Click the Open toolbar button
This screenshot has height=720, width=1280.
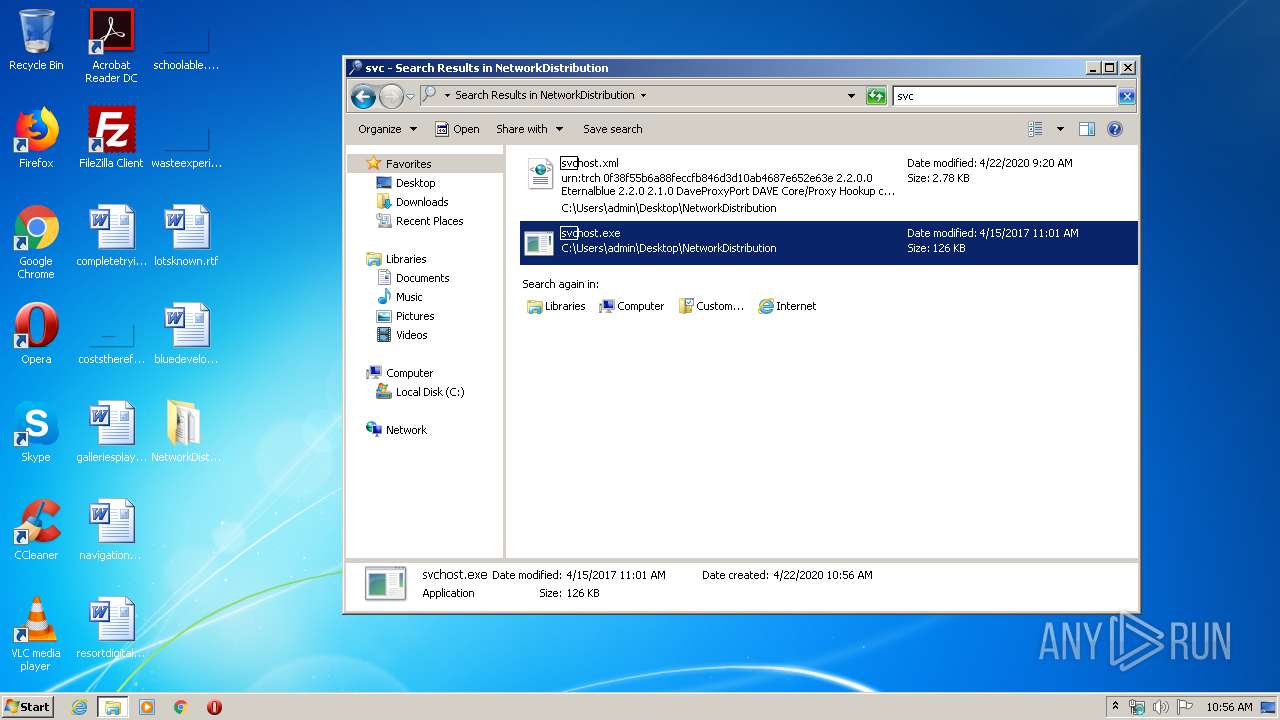(457, 129)
